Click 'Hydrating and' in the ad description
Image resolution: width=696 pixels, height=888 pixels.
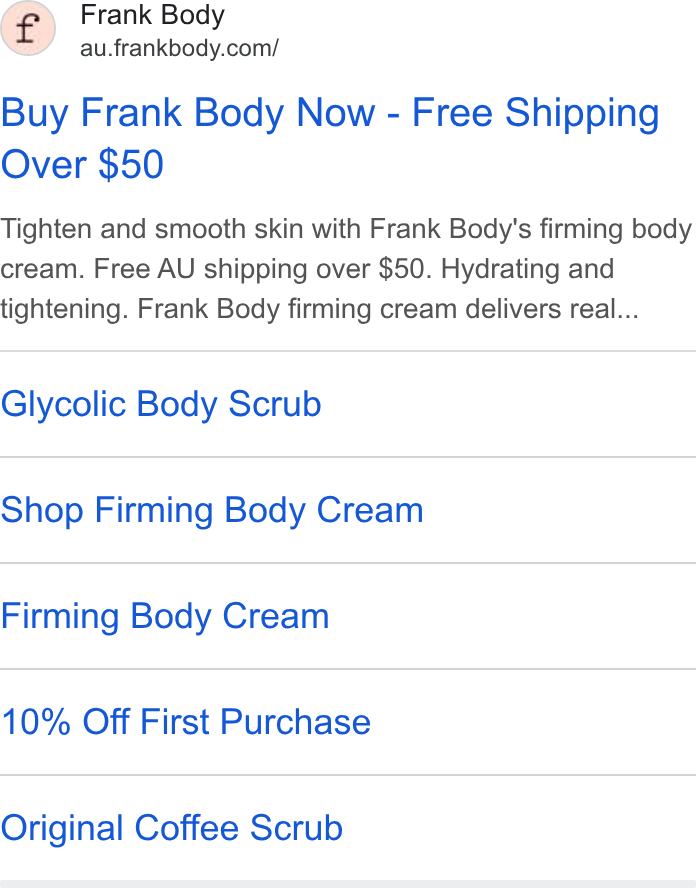pos(527,269)
